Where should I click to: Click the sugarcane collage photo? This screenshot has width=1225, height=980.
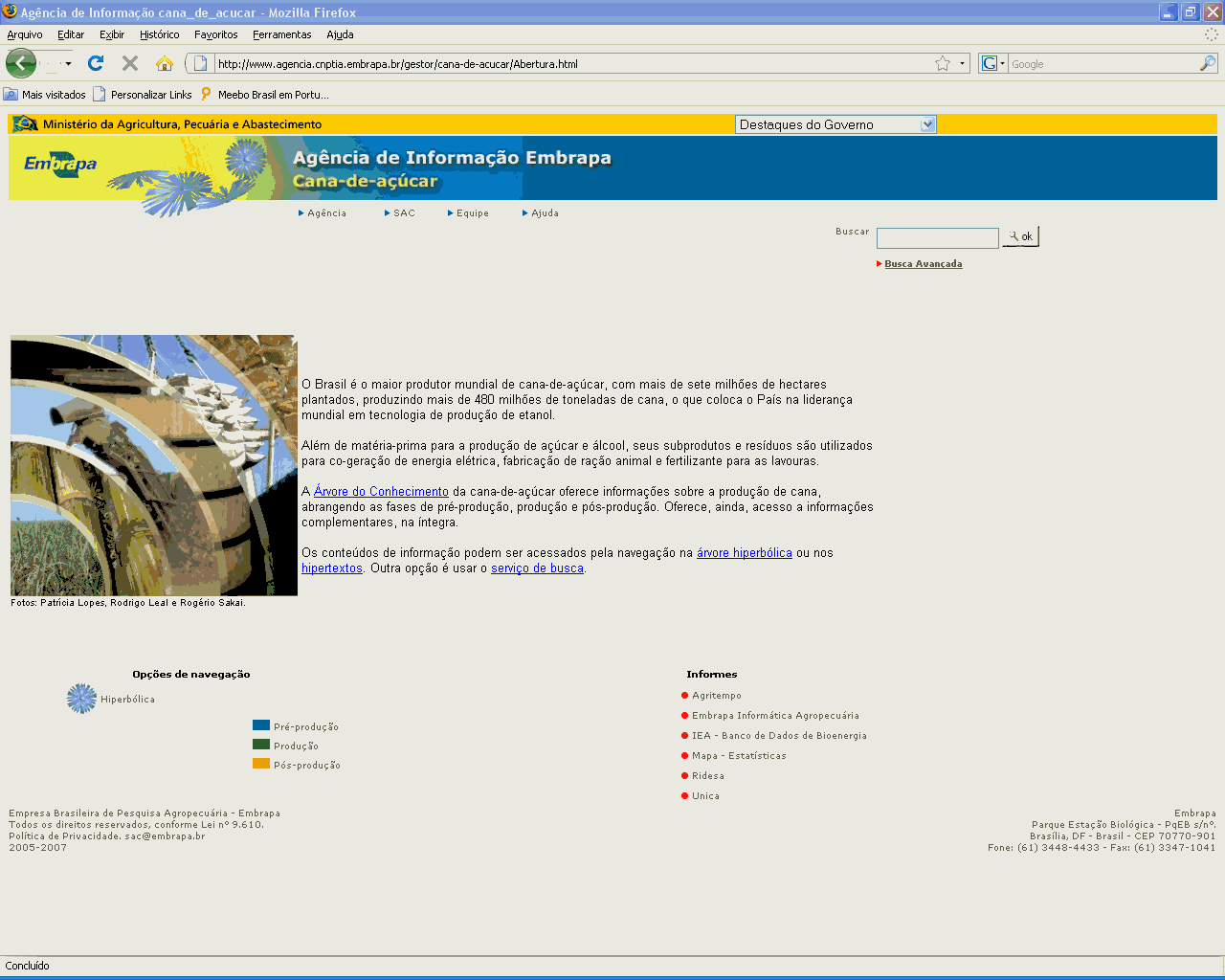[x=154, y=465]
